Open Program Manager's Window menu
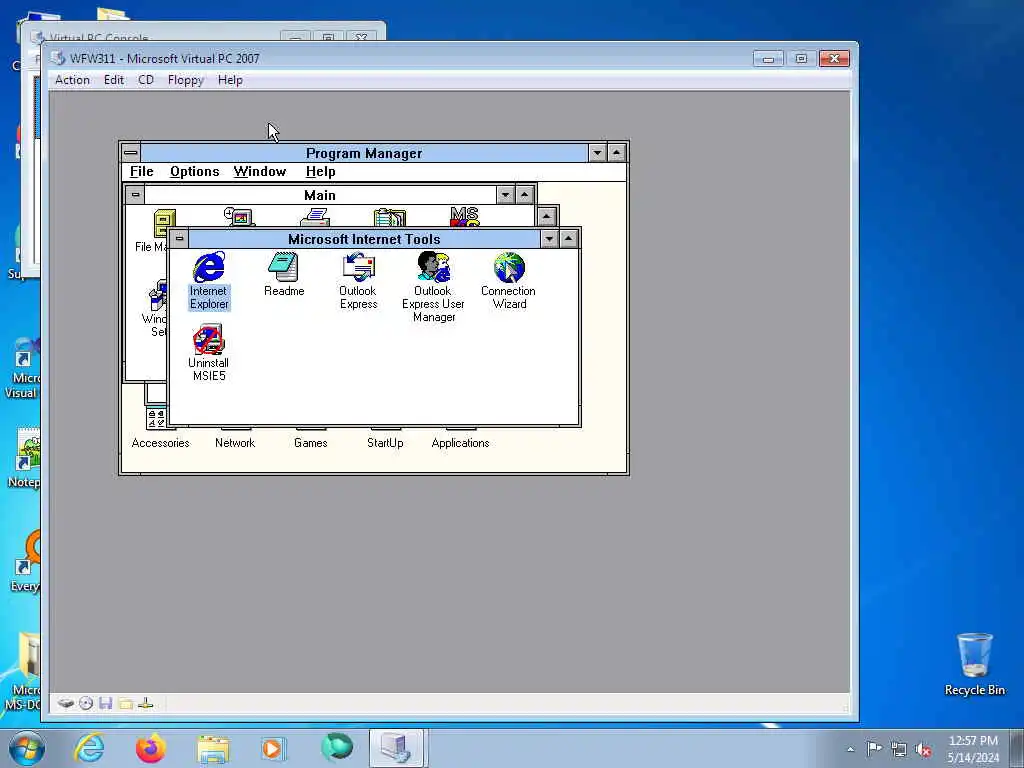 pos(260,171)
